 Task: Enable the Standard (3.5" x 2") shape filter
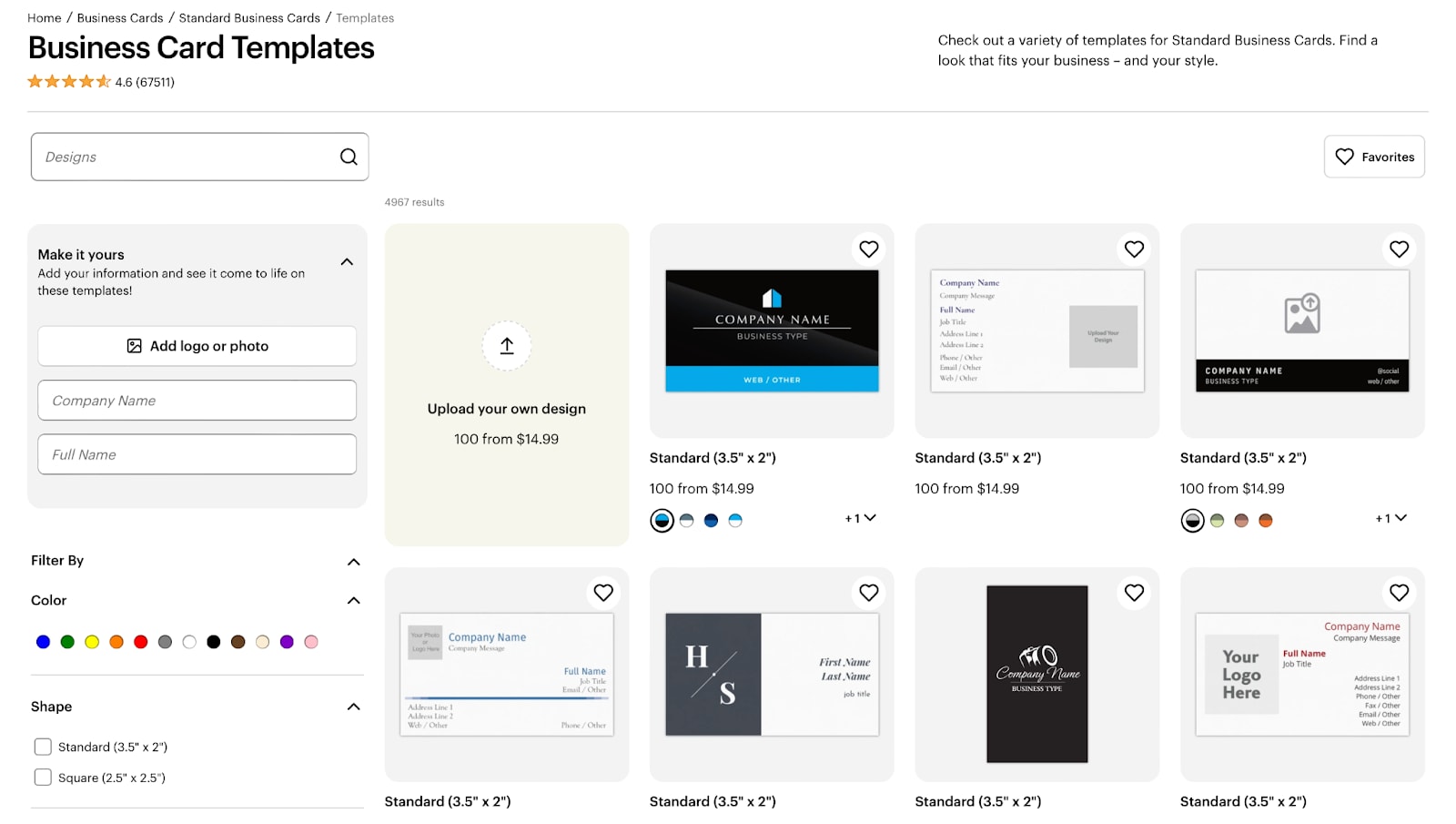tap(43, 746)
